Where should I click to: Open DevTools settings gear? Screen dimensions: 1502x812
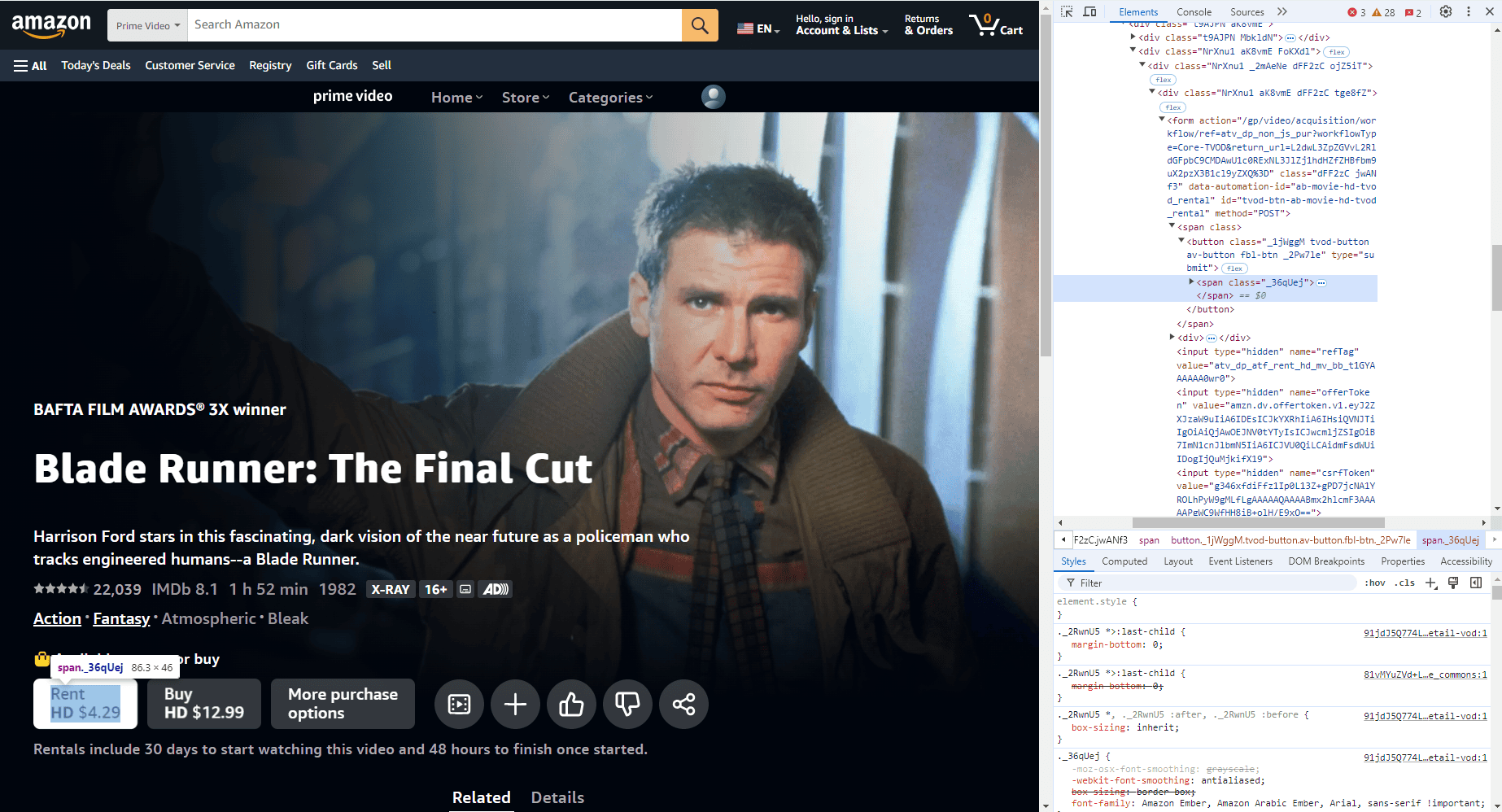click(1446, 11)
